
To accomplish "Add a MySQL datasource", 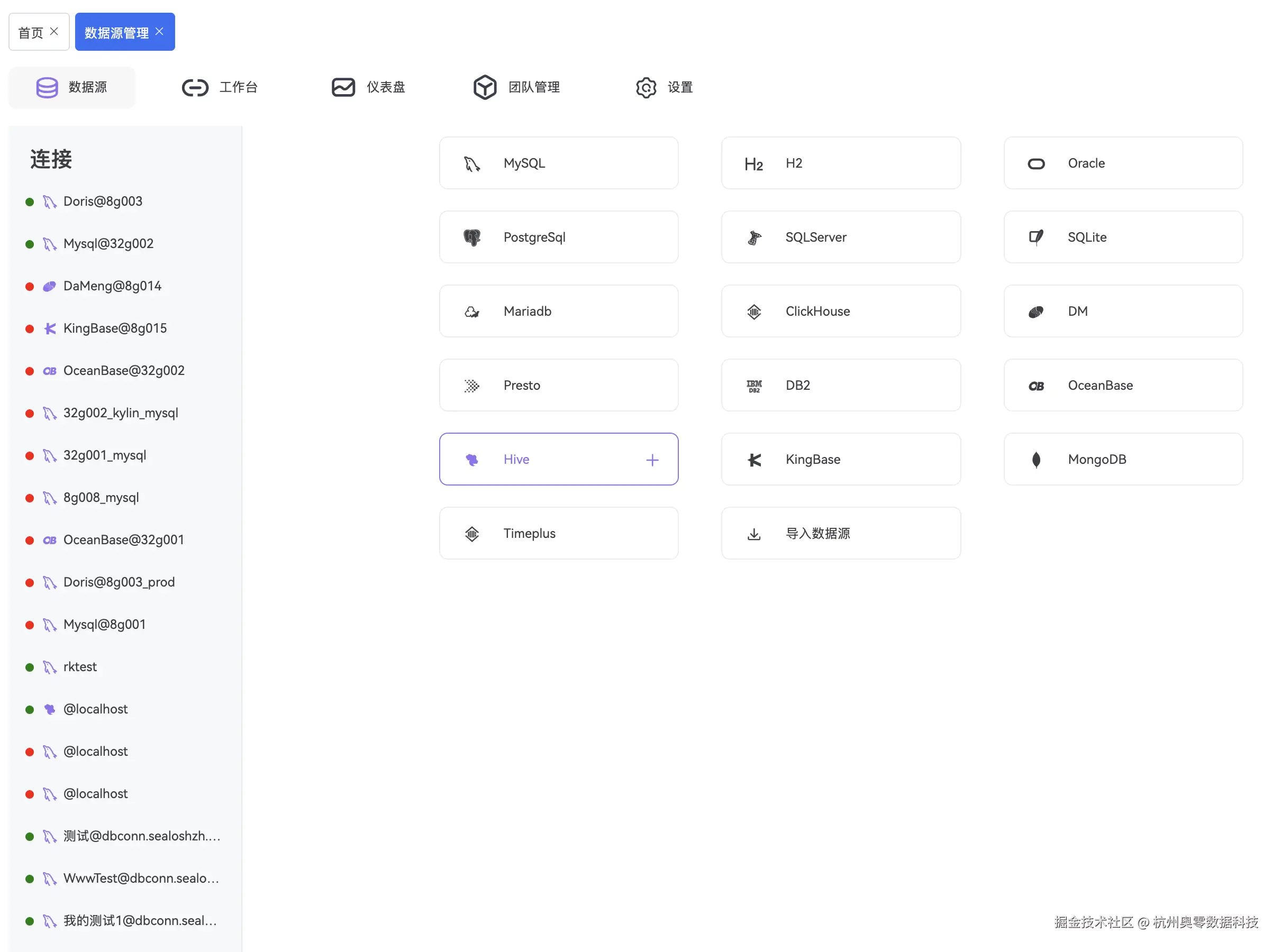I will tap(559, 163).
